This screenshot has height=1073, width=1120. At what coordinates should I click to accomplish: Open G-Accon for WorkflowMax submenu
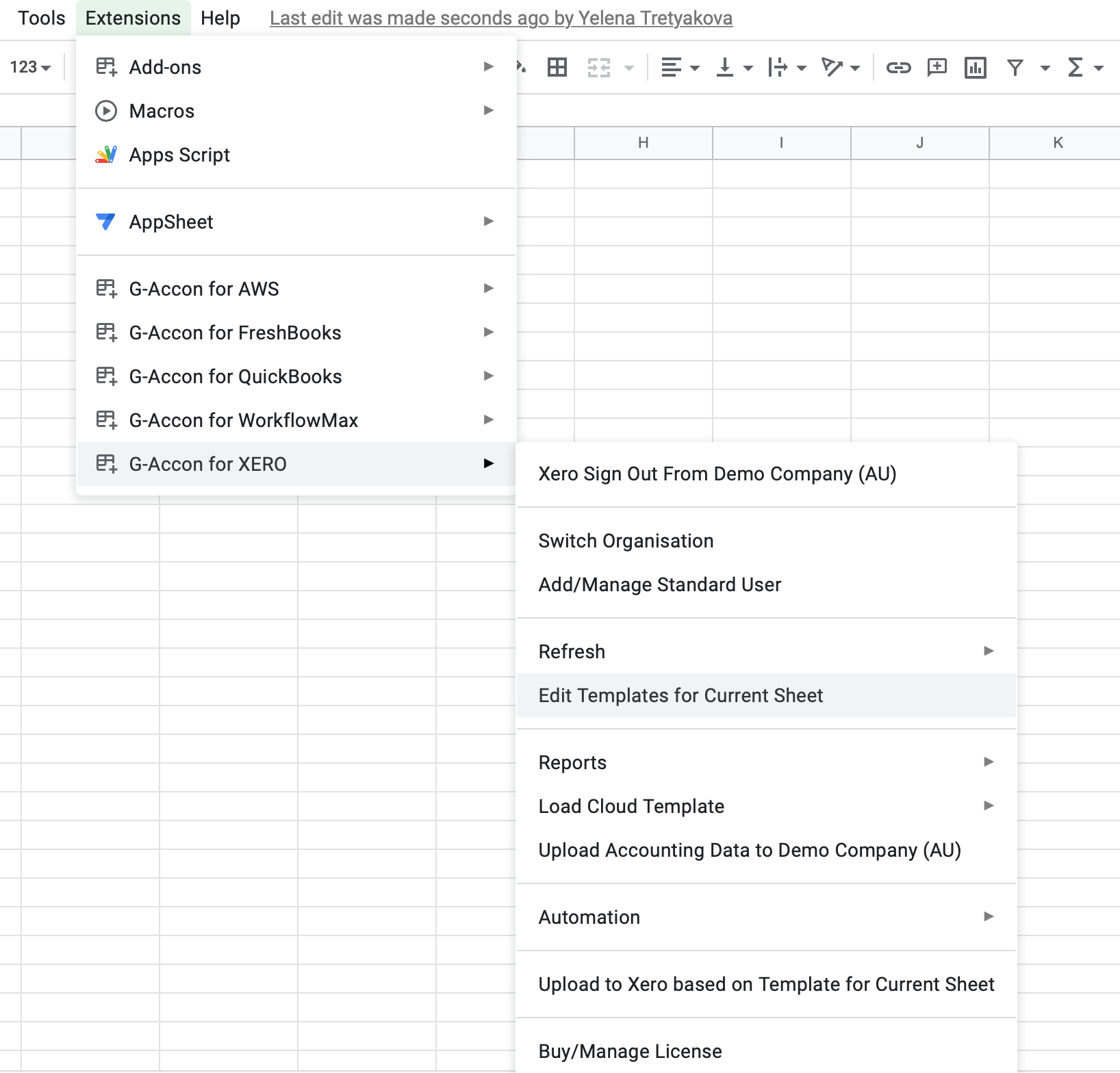pyautogui.click(x=296, y=420)
